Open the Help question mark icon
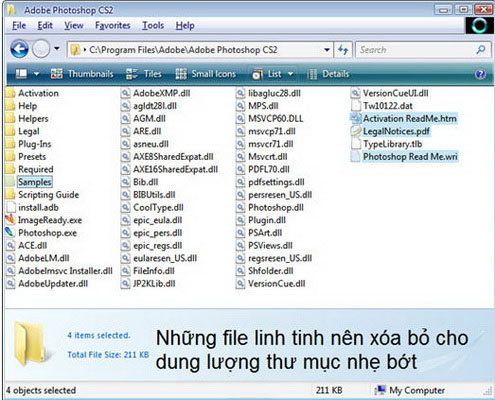 point(480,74)
